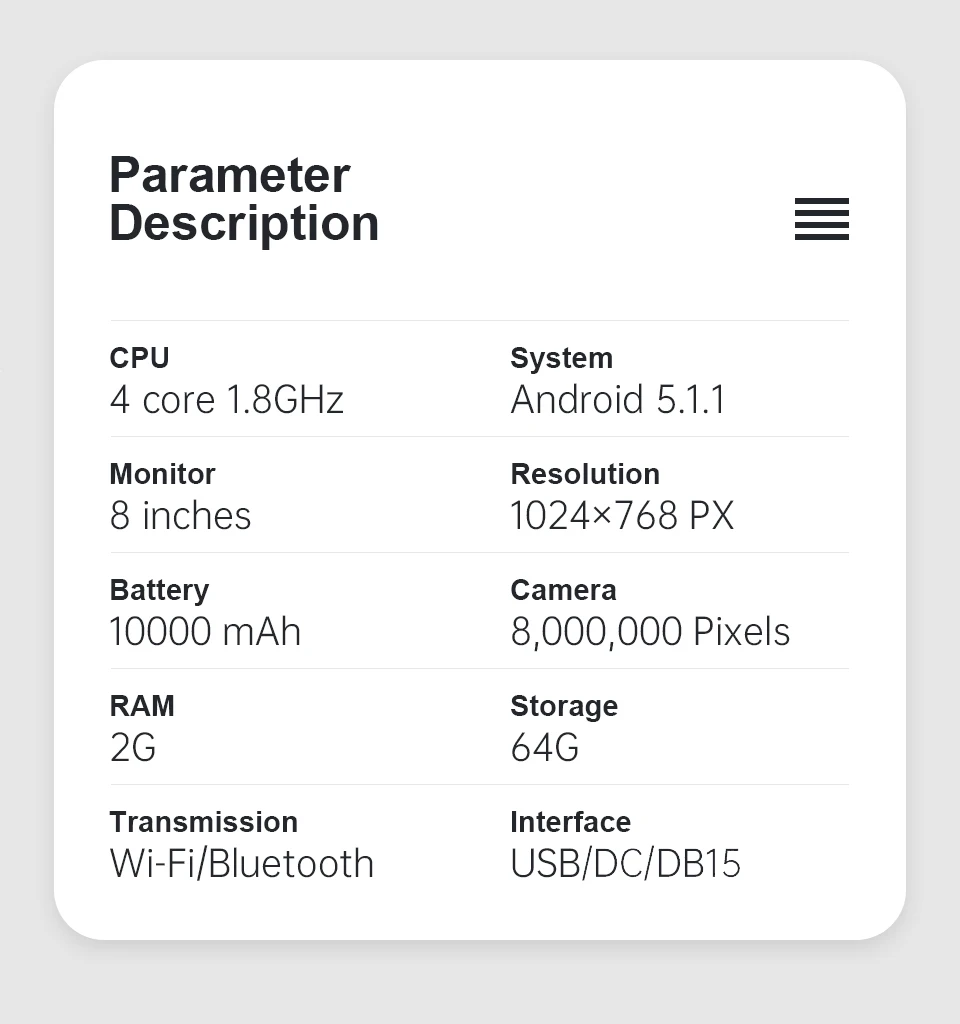The image size is (960, 1024).
Task: Select the Resolution label
Action: pyautogui.click(x=584, y=473)
